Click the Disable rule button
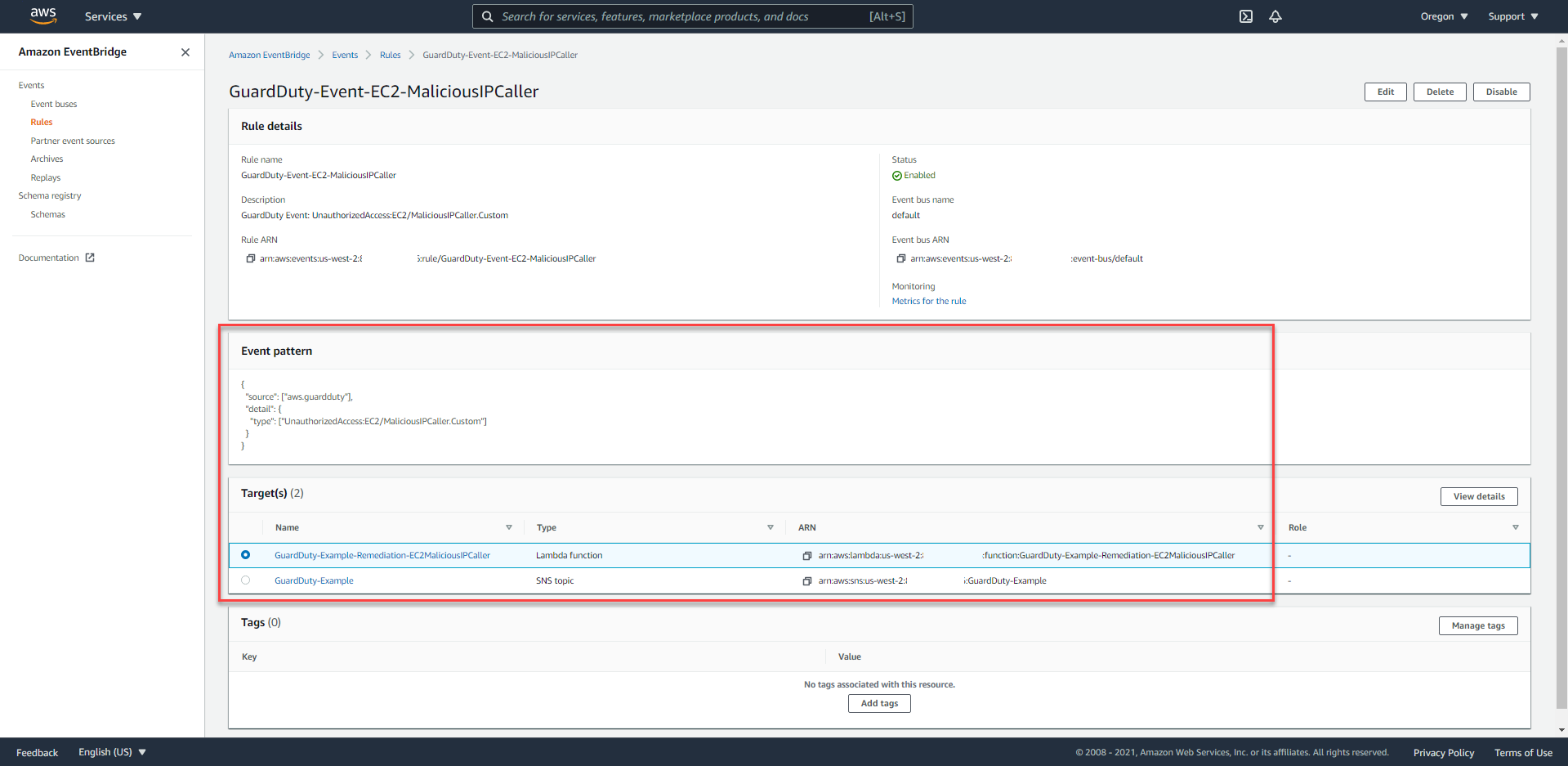 (1501, 92)
